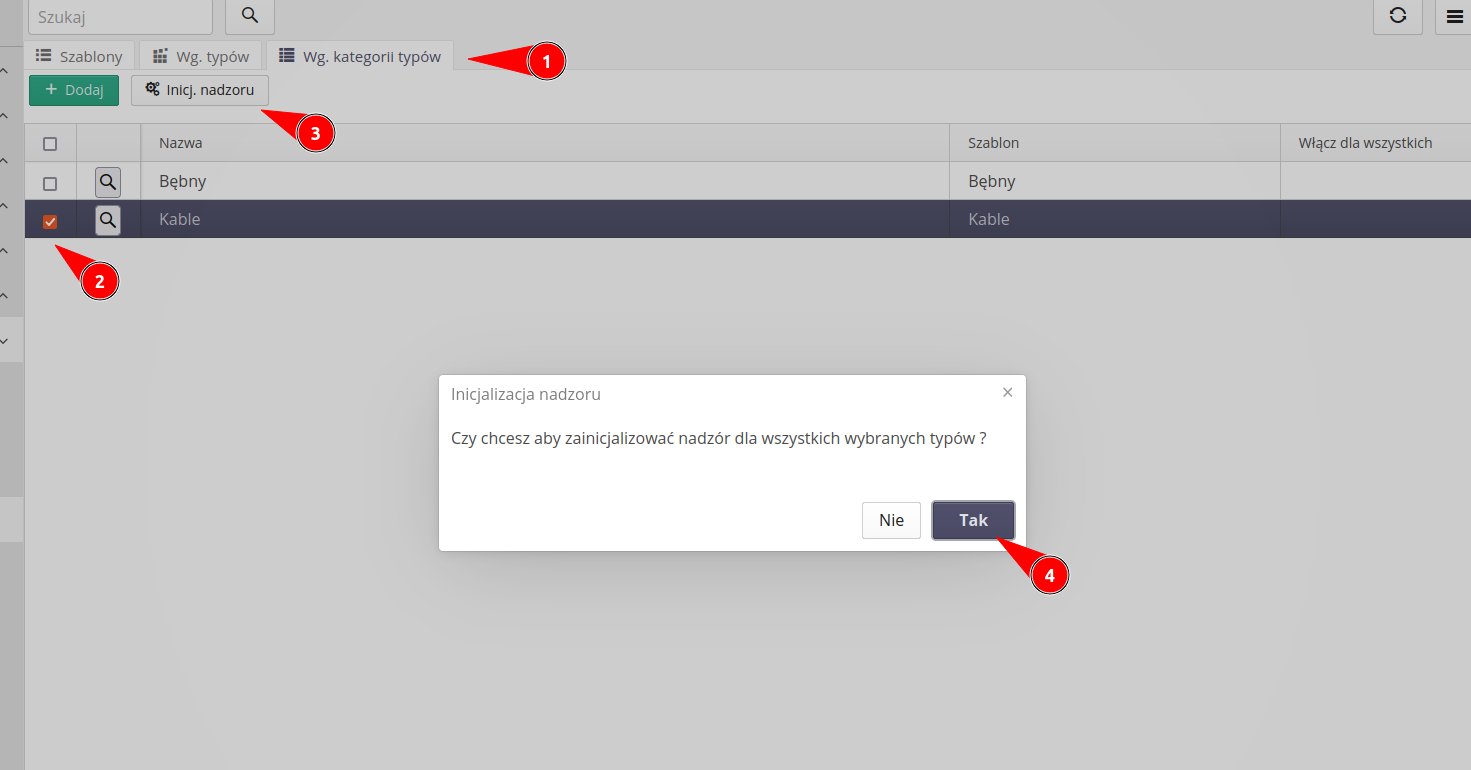Click the plus icon on the Dodaj button
This screenshot has height=770, width=1471.
point(49,89)
